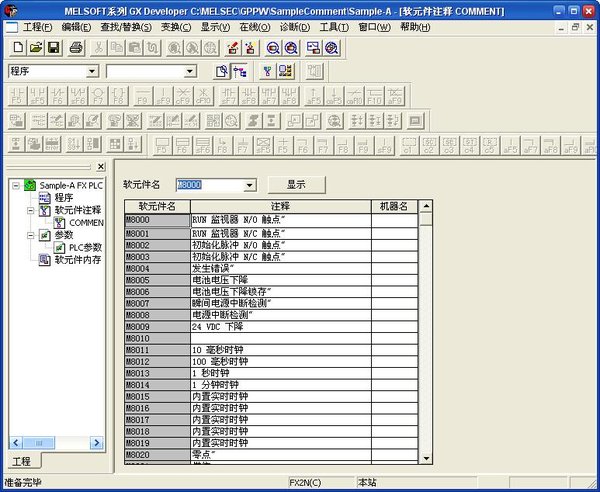600x492 pixels.
Task: Click the PLC write icon with red pen
Action: (233, 48)
